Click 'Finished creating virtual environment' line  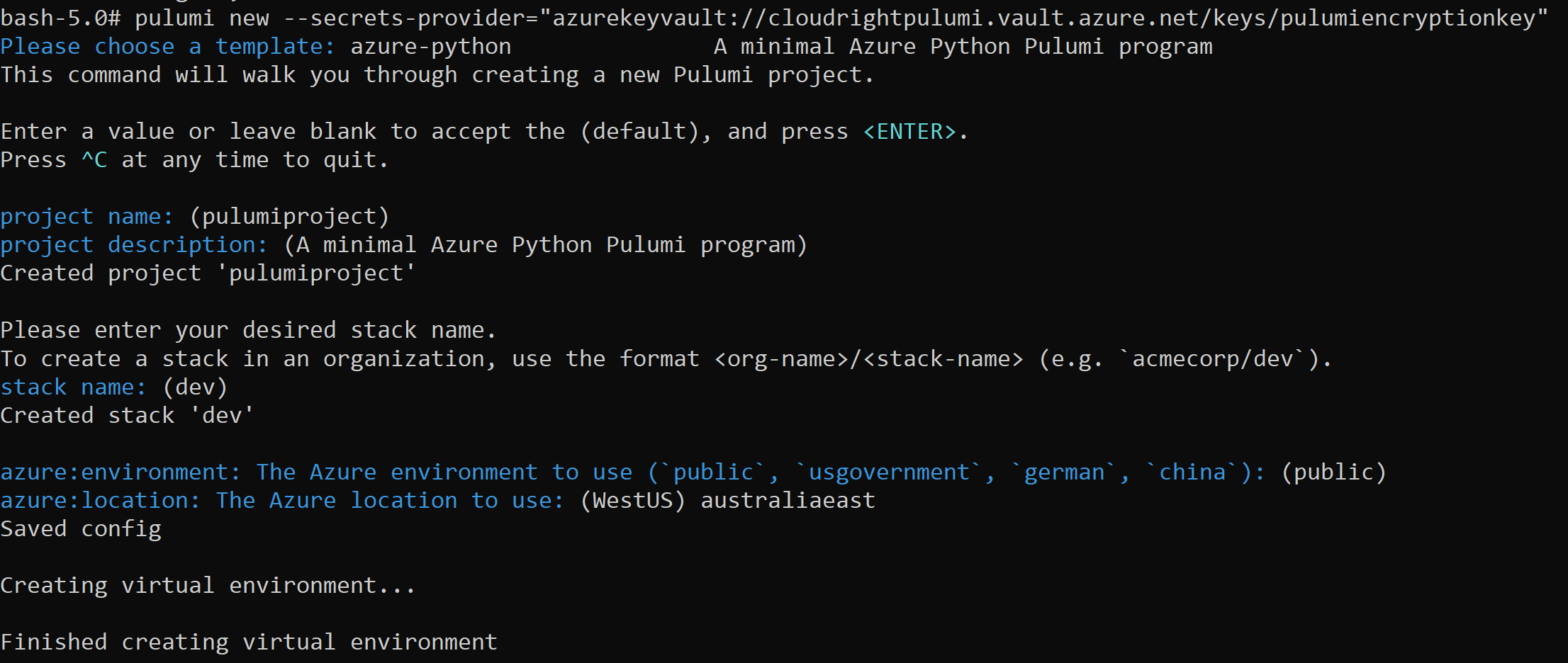(x=249, y=642)
